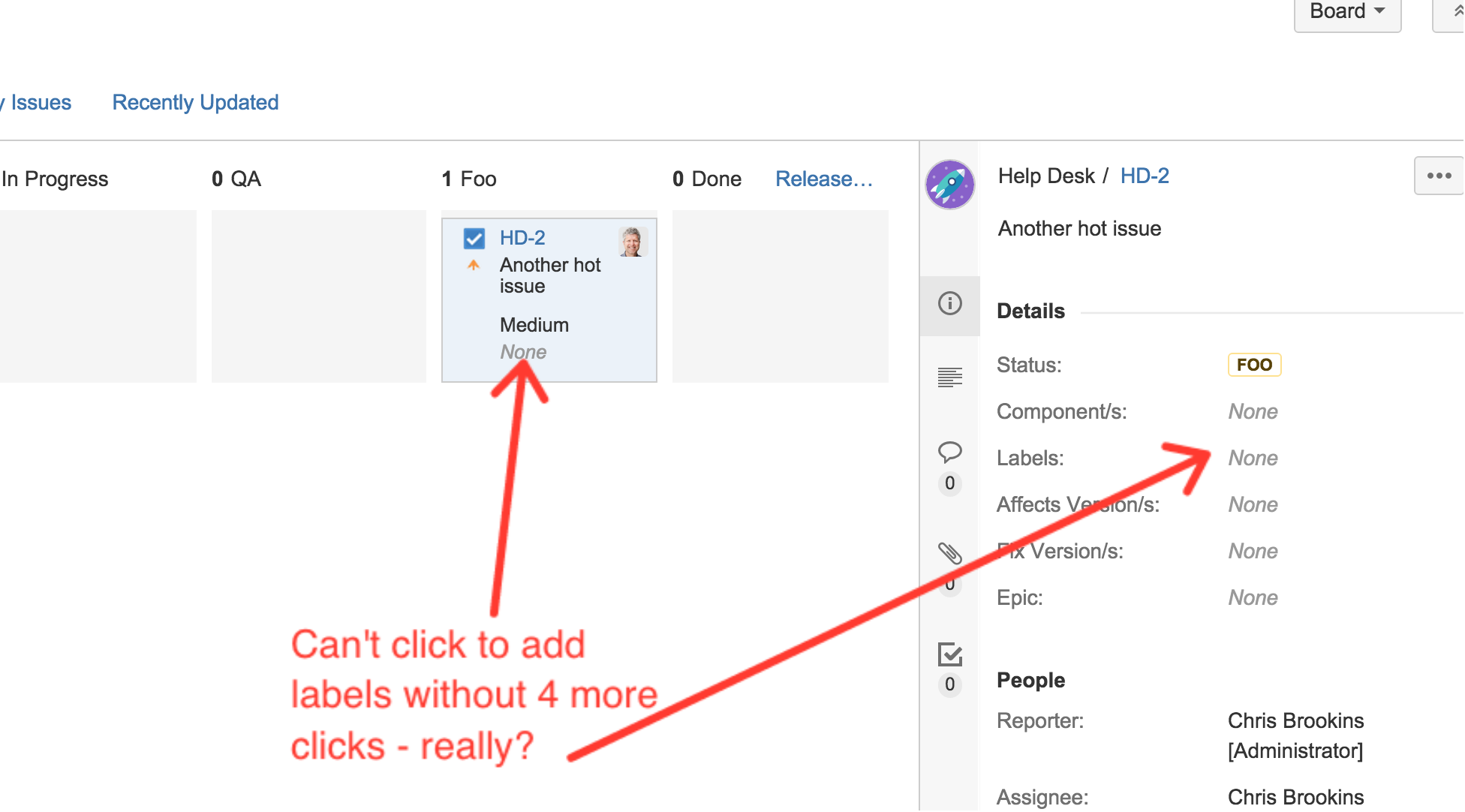This screenshot has height=812, width=1465.
Task: Jump to the Comments speech bubble icon
Action: point(949,452)
